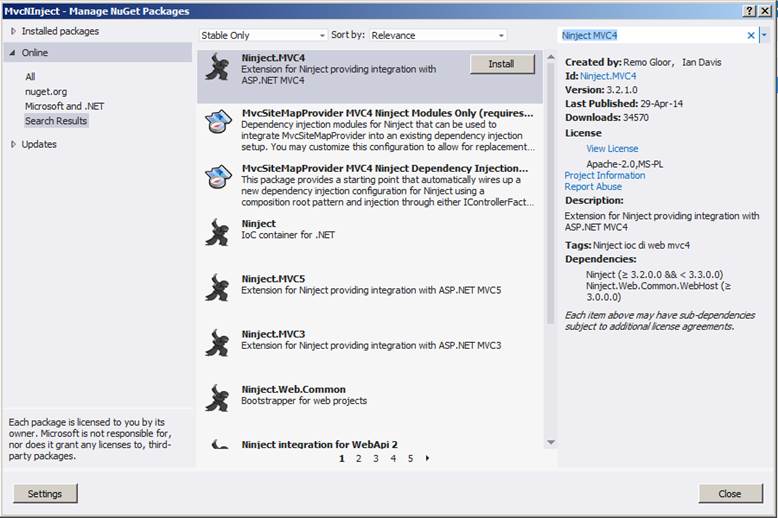Click the Tags Ninject ioc di text

627,245
